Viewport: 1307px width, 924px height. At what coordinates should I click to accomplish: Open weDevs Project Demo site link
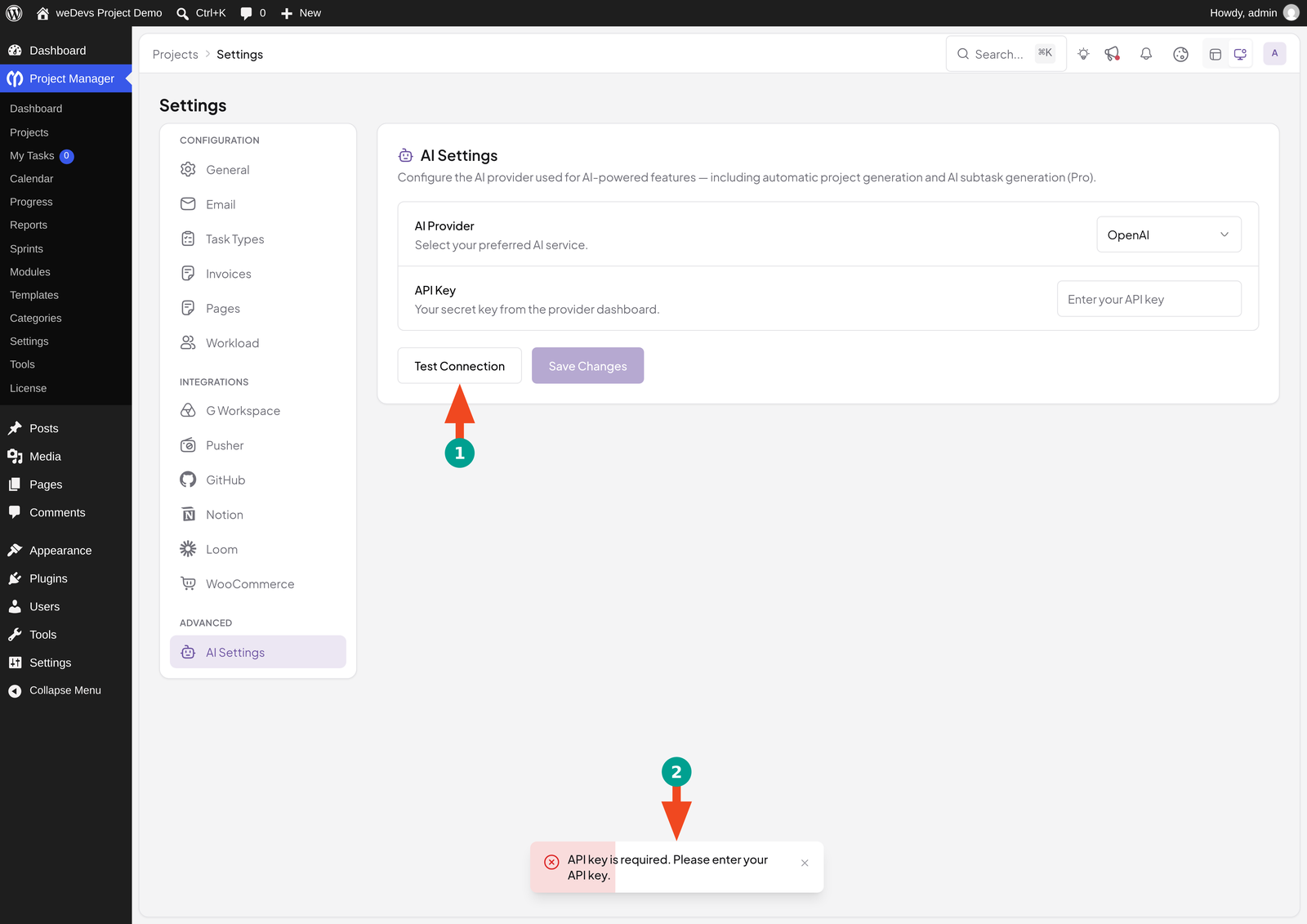click(99, 13)
